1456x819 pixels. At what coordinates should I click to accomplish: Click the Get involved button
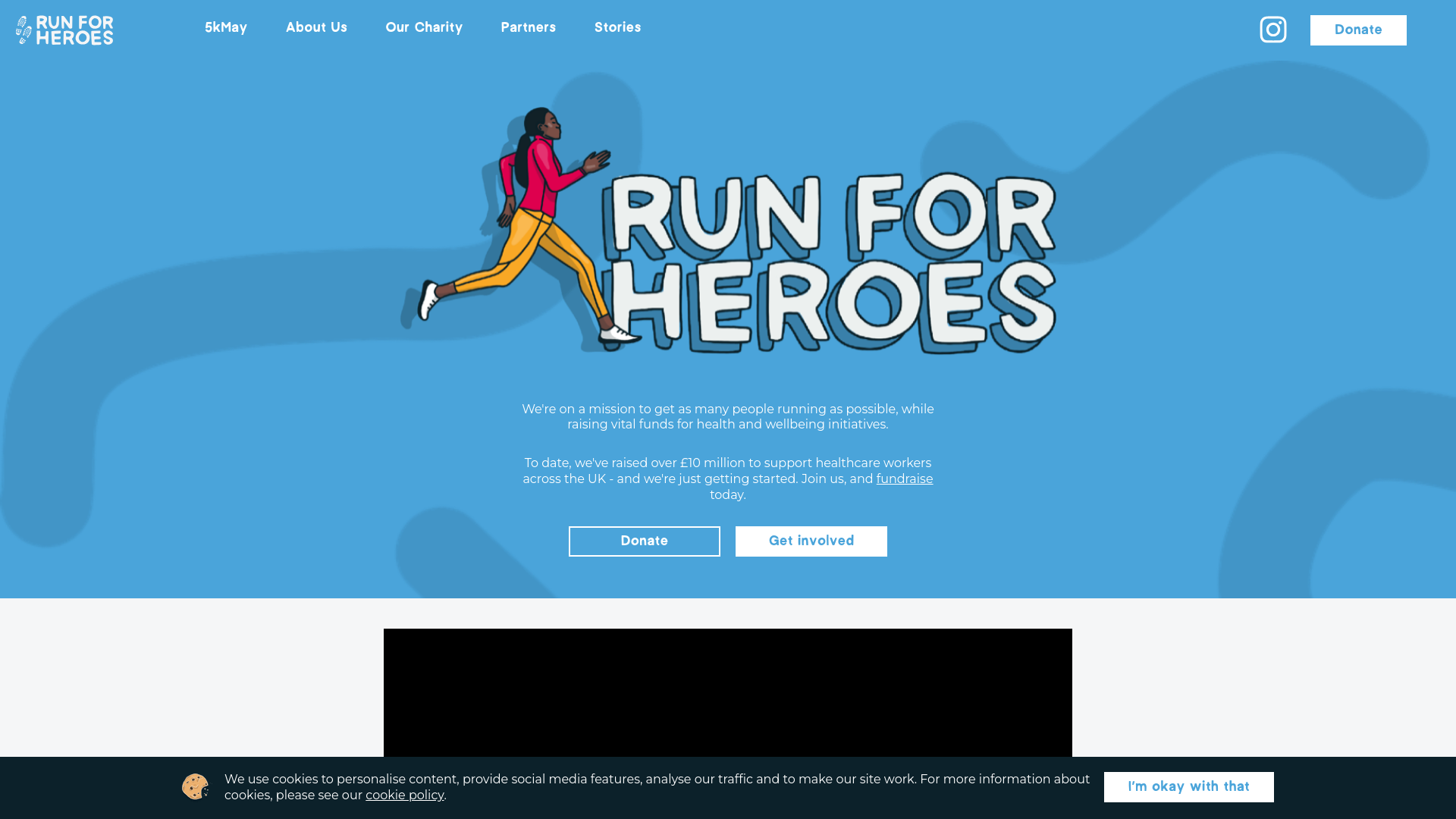pyautogui.click(x=811, y=541)
